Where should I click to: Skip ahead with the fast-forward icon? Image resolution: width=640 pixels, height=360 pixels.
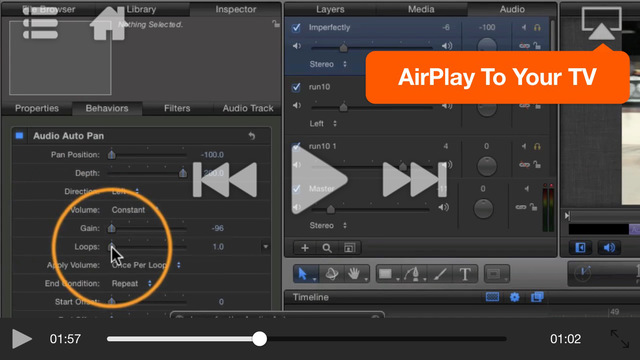point(415,180)
